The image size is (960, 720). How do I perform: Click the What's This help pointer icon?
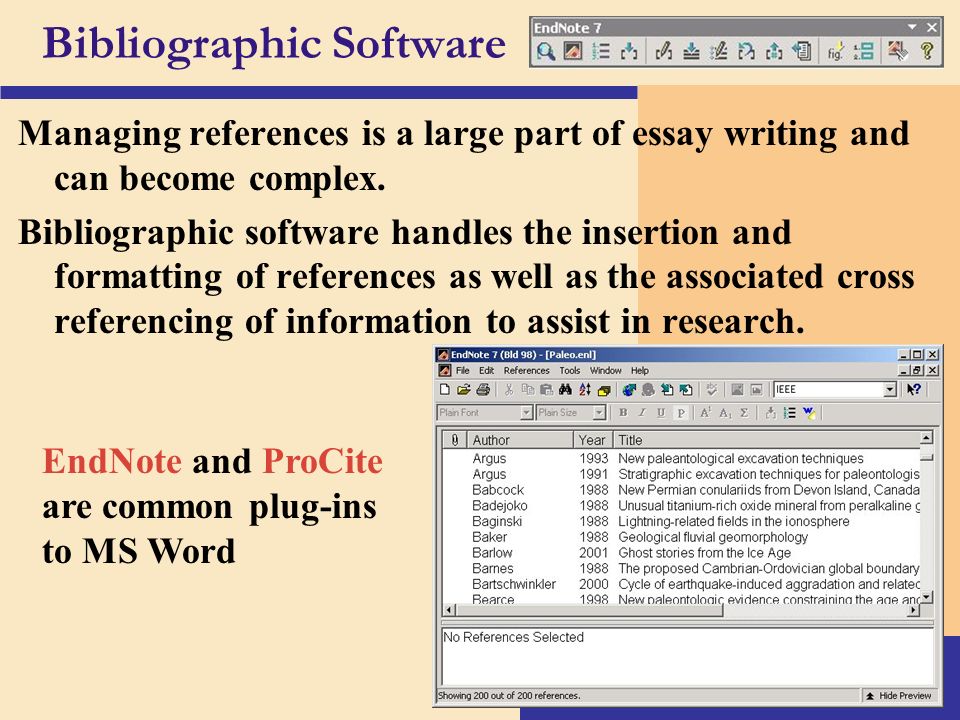[913, 389]
